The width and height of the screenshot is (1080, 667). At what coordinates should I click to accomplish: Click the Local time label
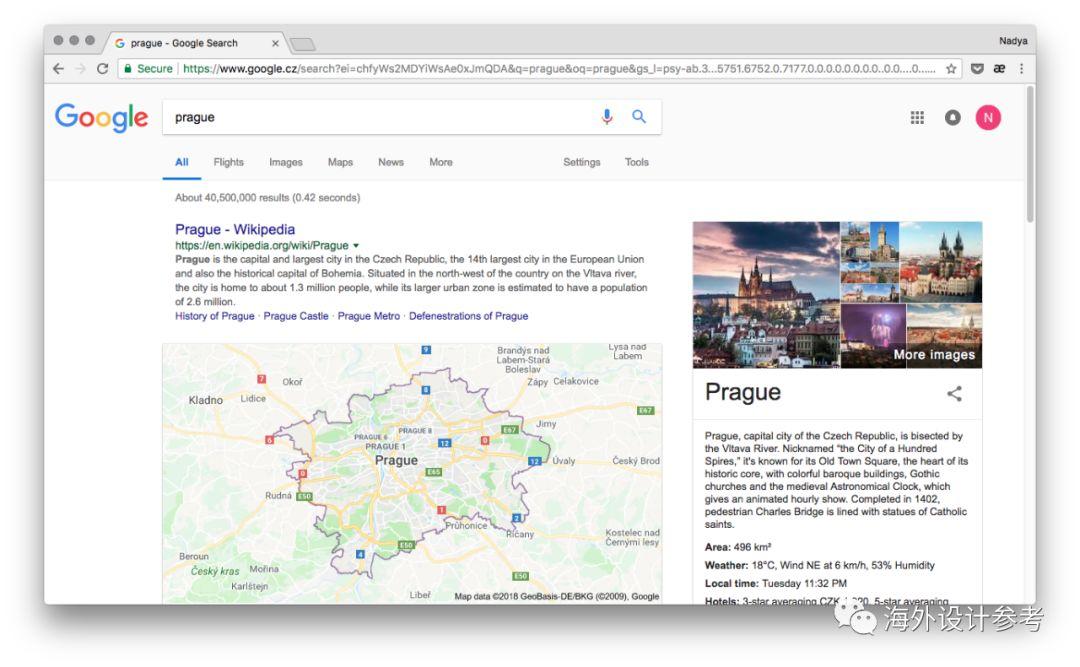(x=731, y=583)
